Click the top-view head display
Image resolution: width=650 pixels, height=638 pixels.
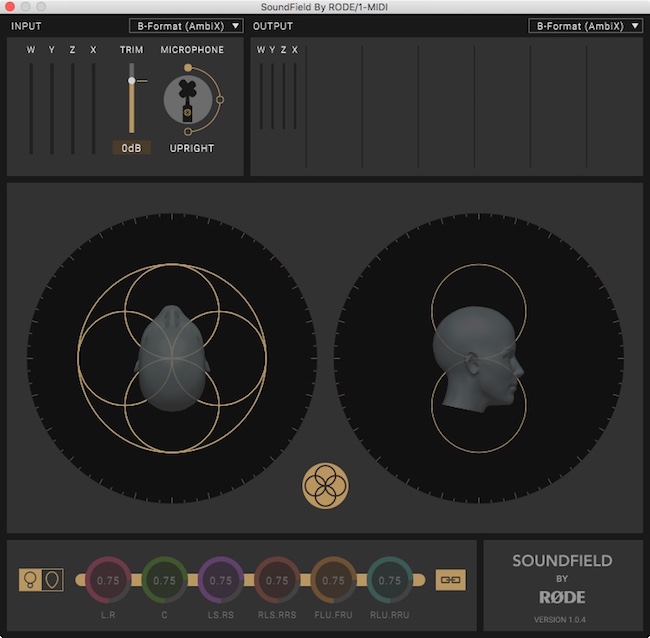click(x=172, y=358)
